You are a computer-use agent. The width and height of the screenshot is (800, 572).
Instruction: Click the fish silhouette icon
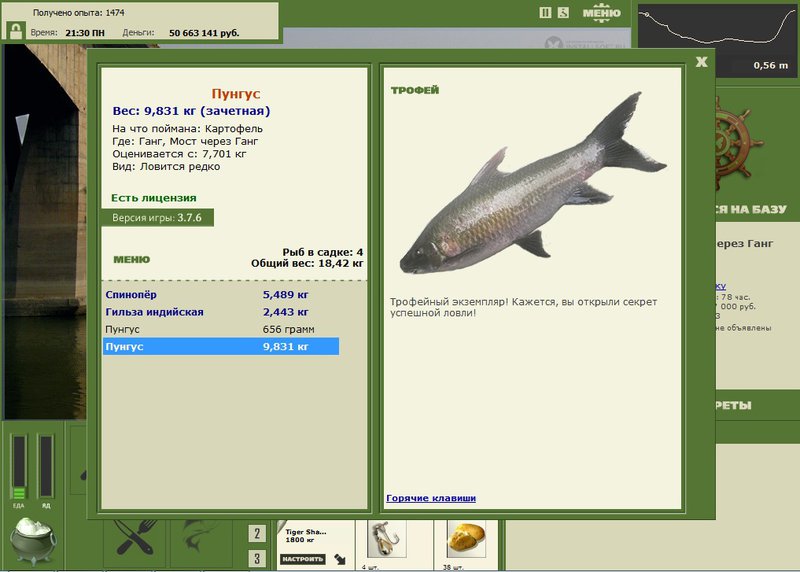200,536
